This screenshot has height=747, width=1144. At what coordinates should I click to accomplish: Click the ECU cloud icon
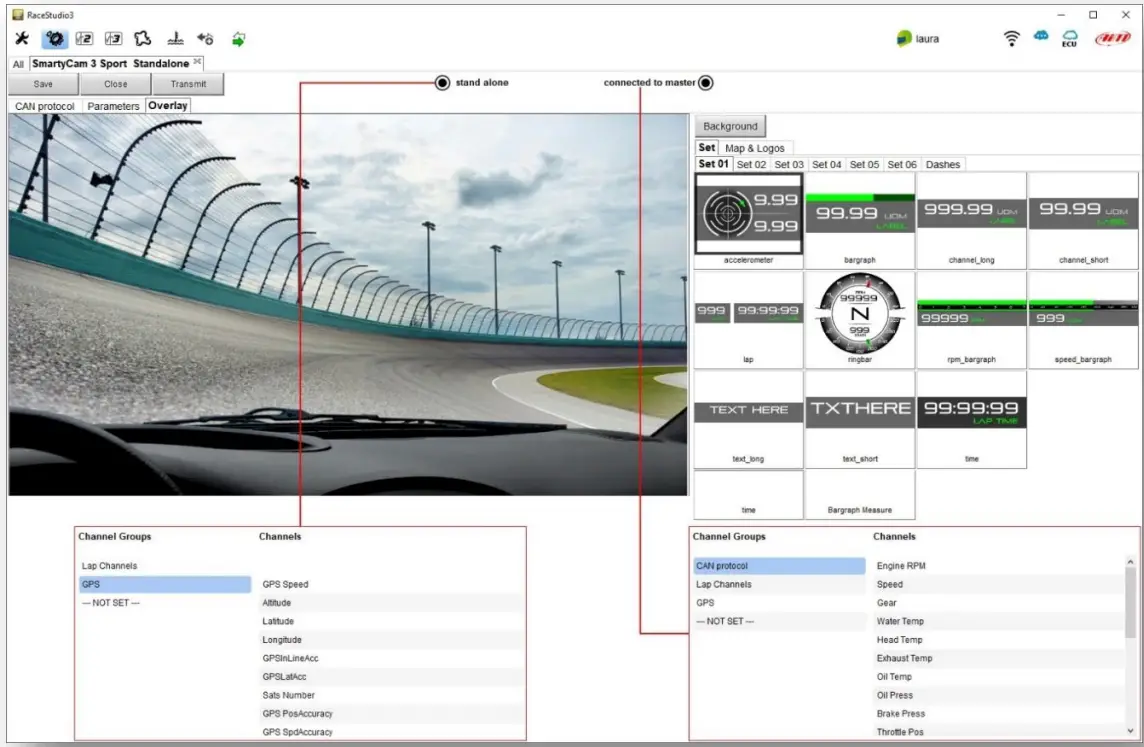(1069, 37)
